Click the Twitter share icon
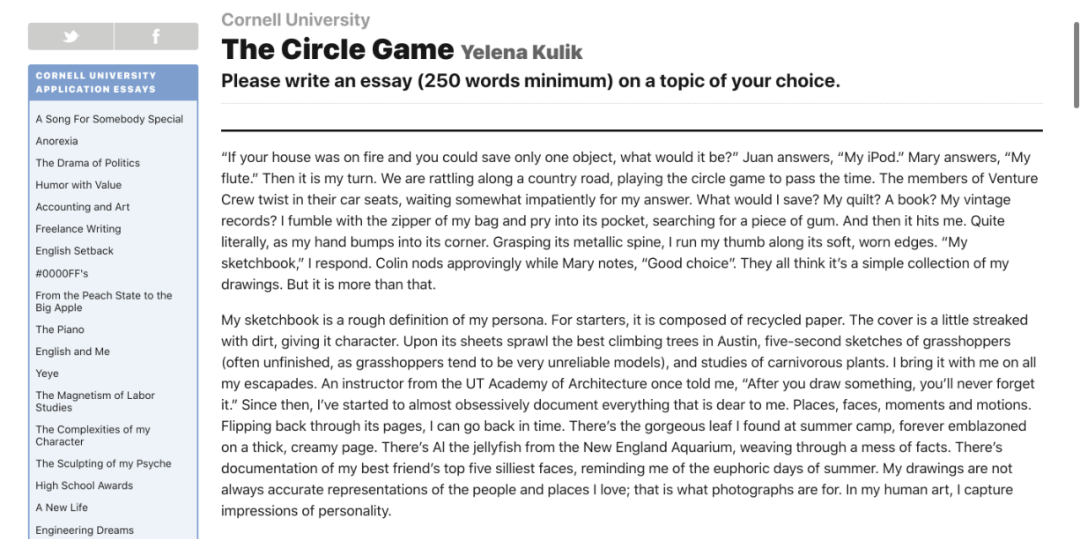 click(70, 37)
